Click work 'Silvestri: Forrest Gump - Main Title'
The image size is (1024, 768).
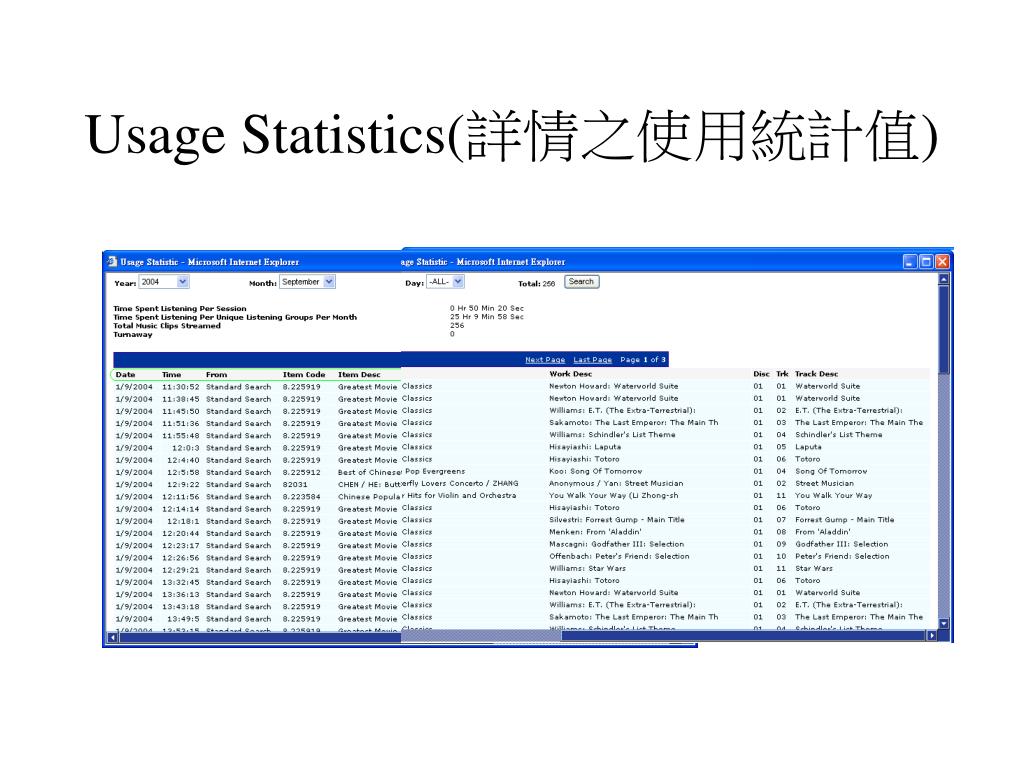(616, 520)
